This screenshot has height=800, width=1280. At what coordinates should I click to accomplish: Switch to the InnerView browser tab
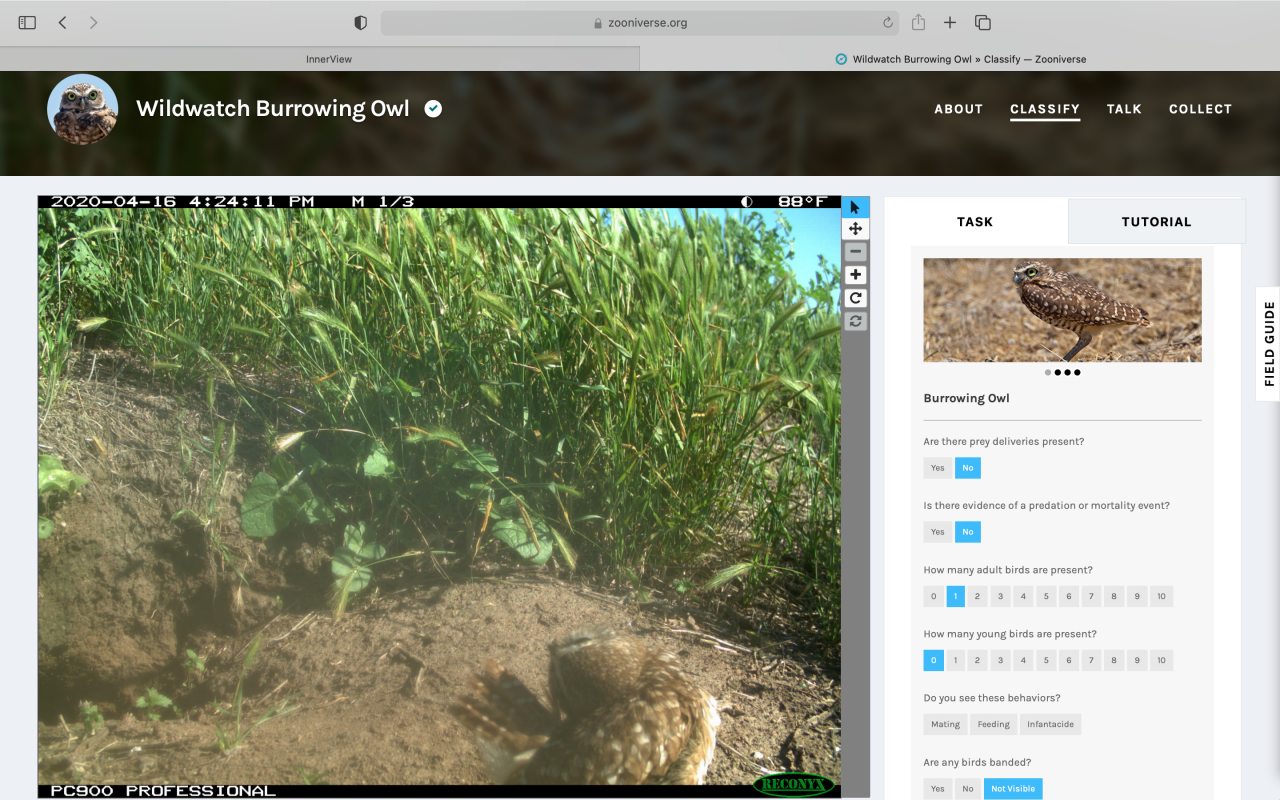tap(320, 59)
